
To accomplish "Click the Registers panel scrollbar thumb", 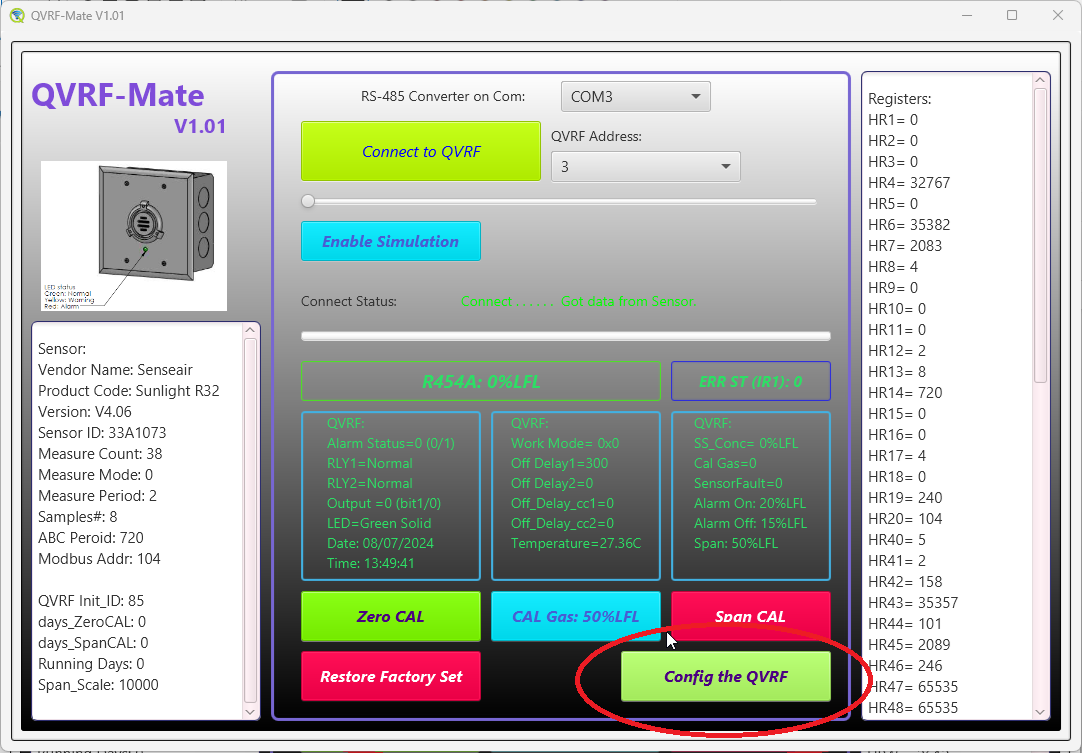I will 1041,235.
